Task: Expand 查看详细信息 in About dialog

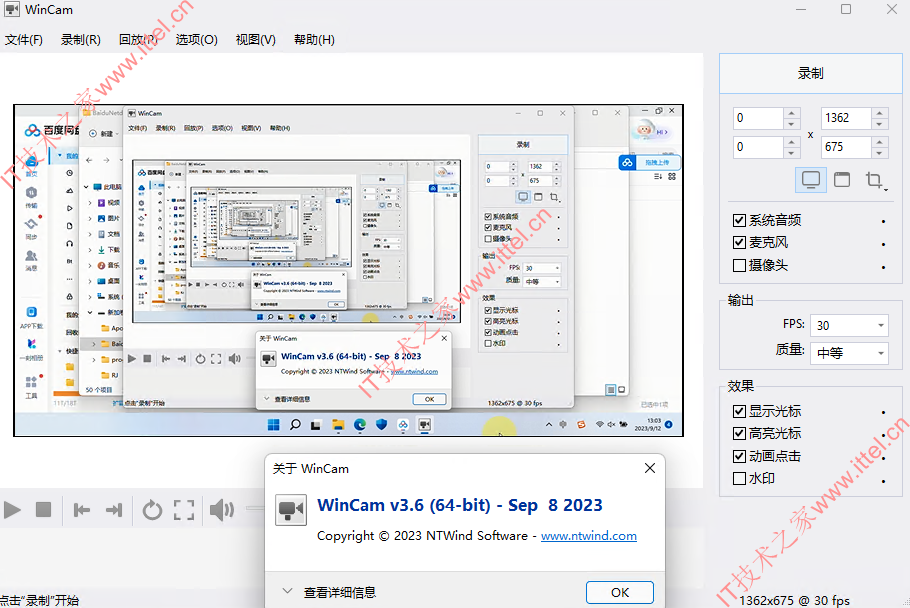Action: pos(329,592)
